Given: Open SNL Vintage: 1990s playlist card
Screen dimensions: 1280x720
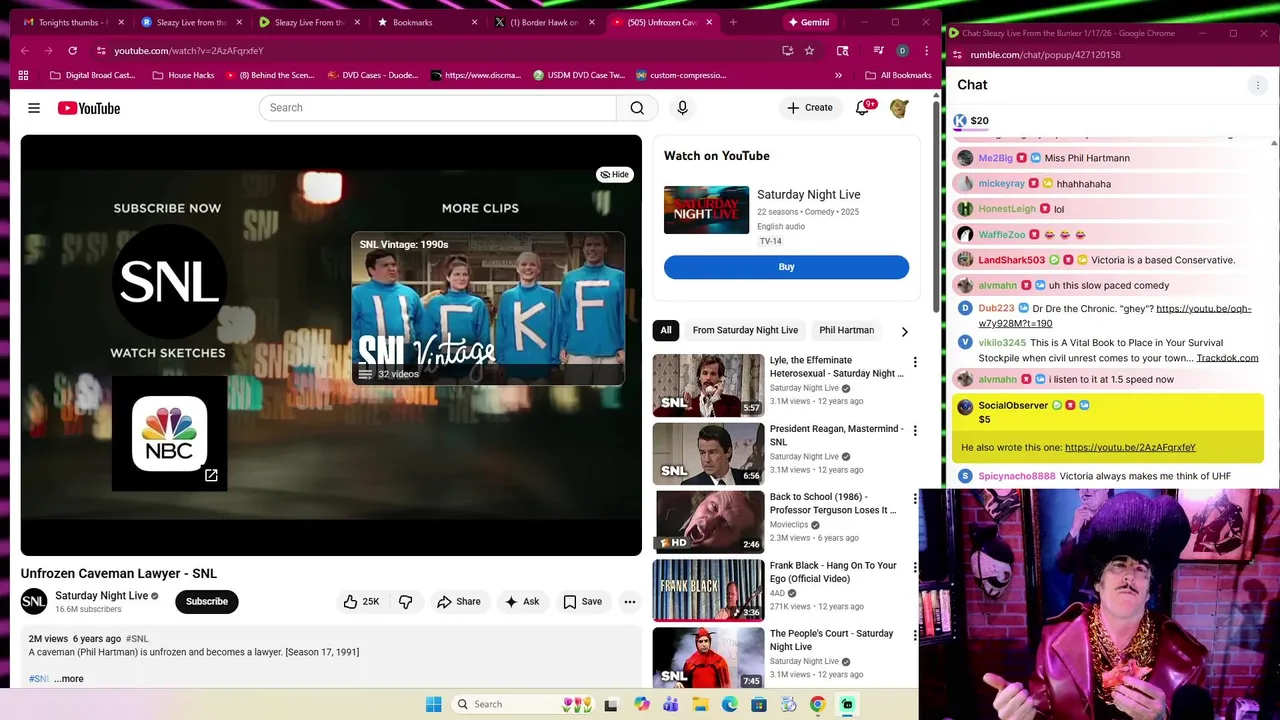Looking at the screenshot, I should click(488, 308).
